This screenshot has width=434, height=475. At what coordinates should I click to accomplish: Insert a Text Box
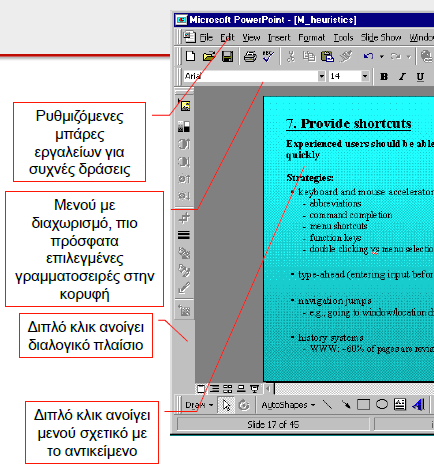[400, 405]
